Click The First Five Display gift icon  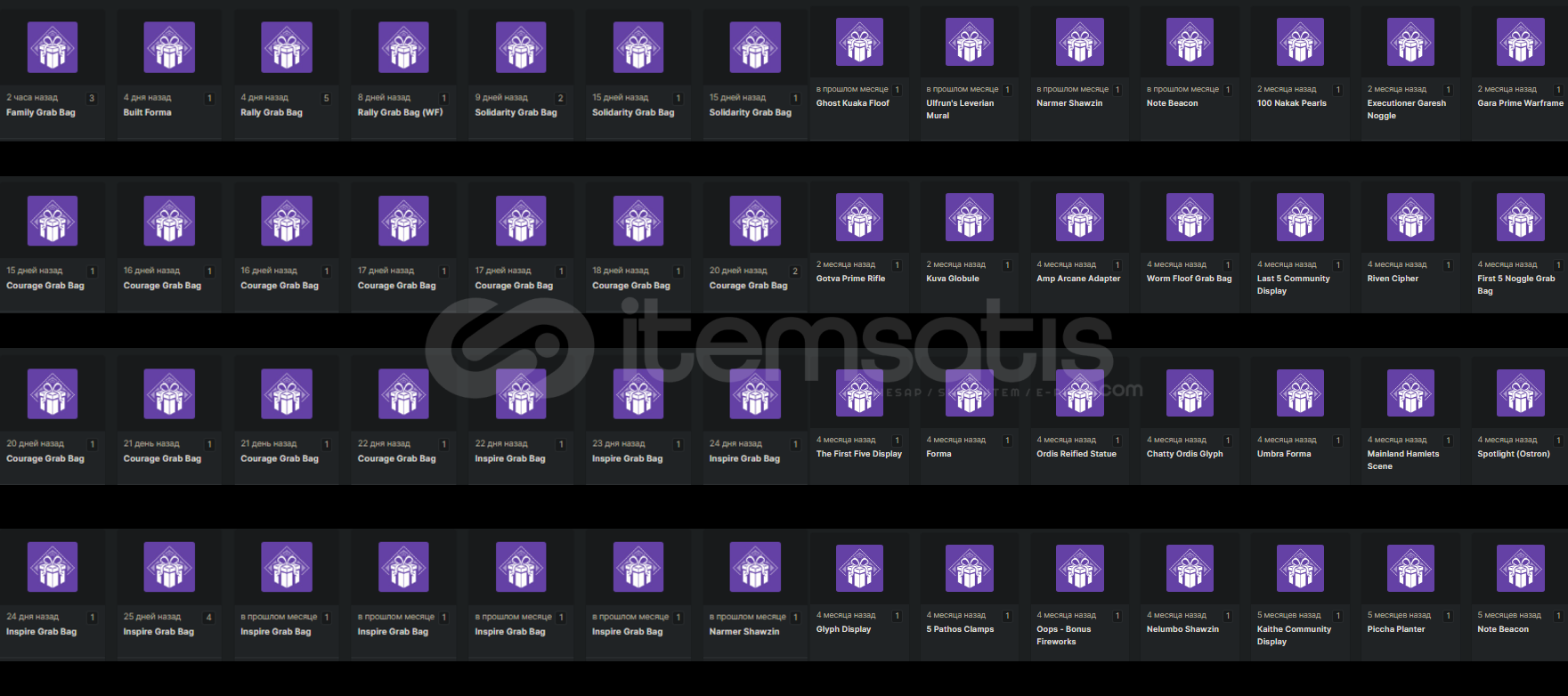859,393
